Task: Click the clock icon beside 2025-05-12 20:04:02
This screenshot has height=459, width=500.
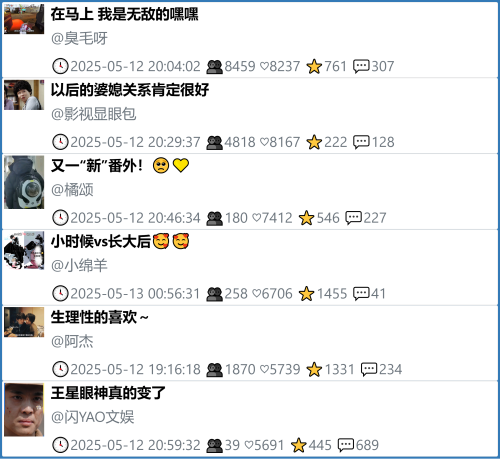Action: coord(60,66)
